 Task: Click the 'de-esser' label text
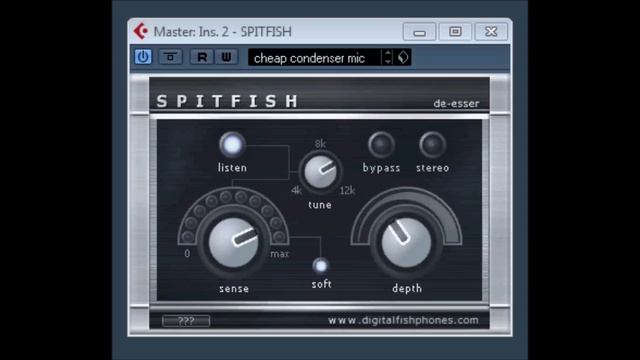pos(456,104)
